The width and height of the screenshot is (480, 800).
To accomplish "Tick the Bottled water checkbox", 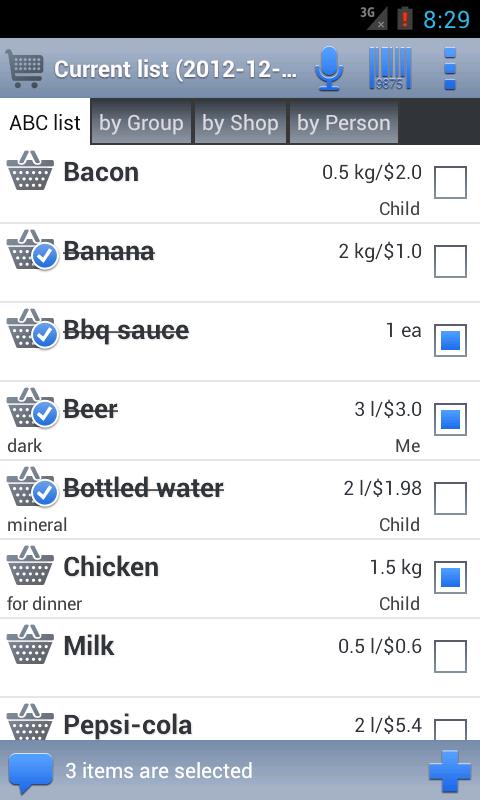I will [x=450, y=498].
